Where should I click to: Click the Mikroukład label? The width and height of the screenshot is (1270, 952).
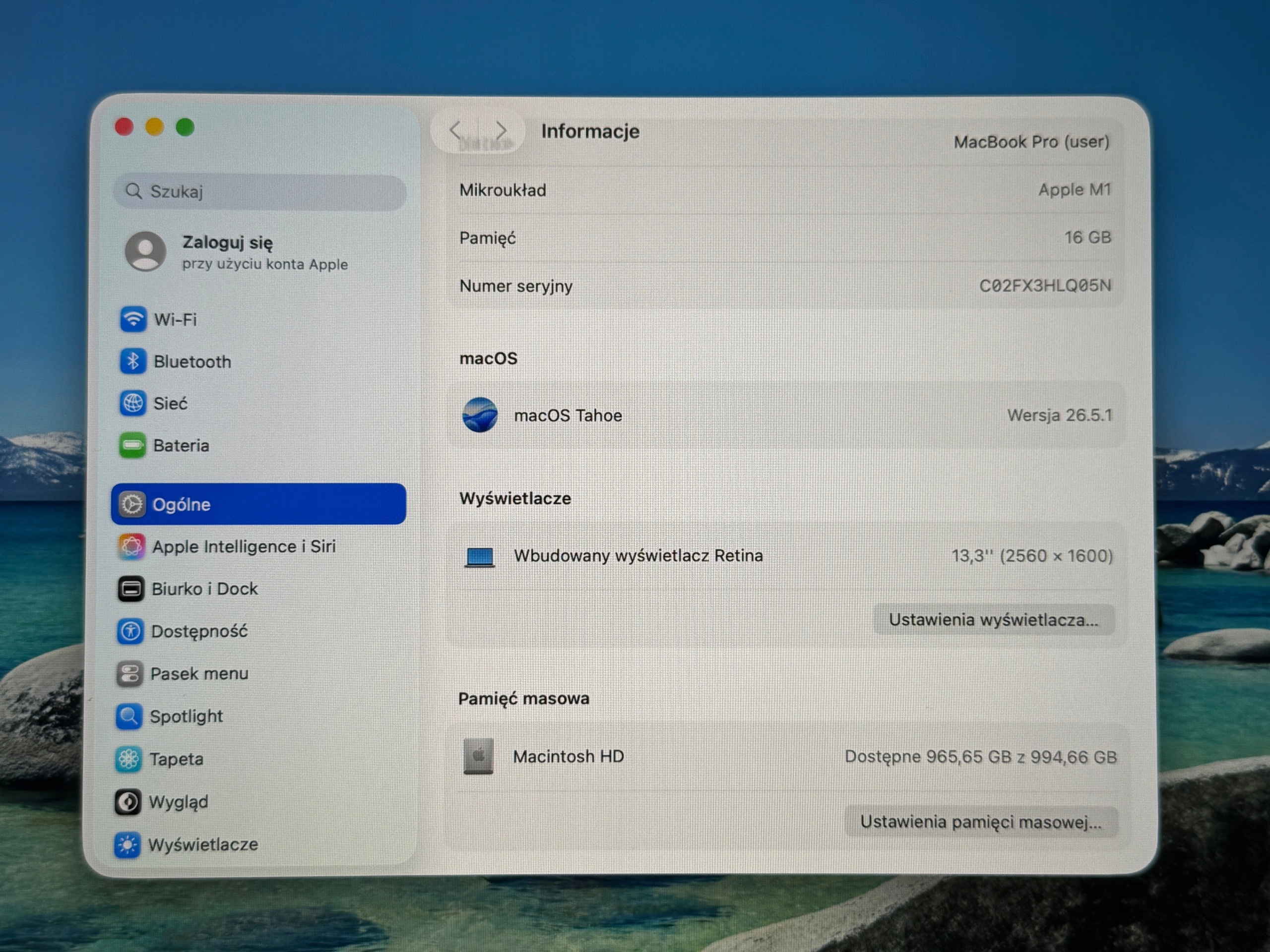point(503,190)
